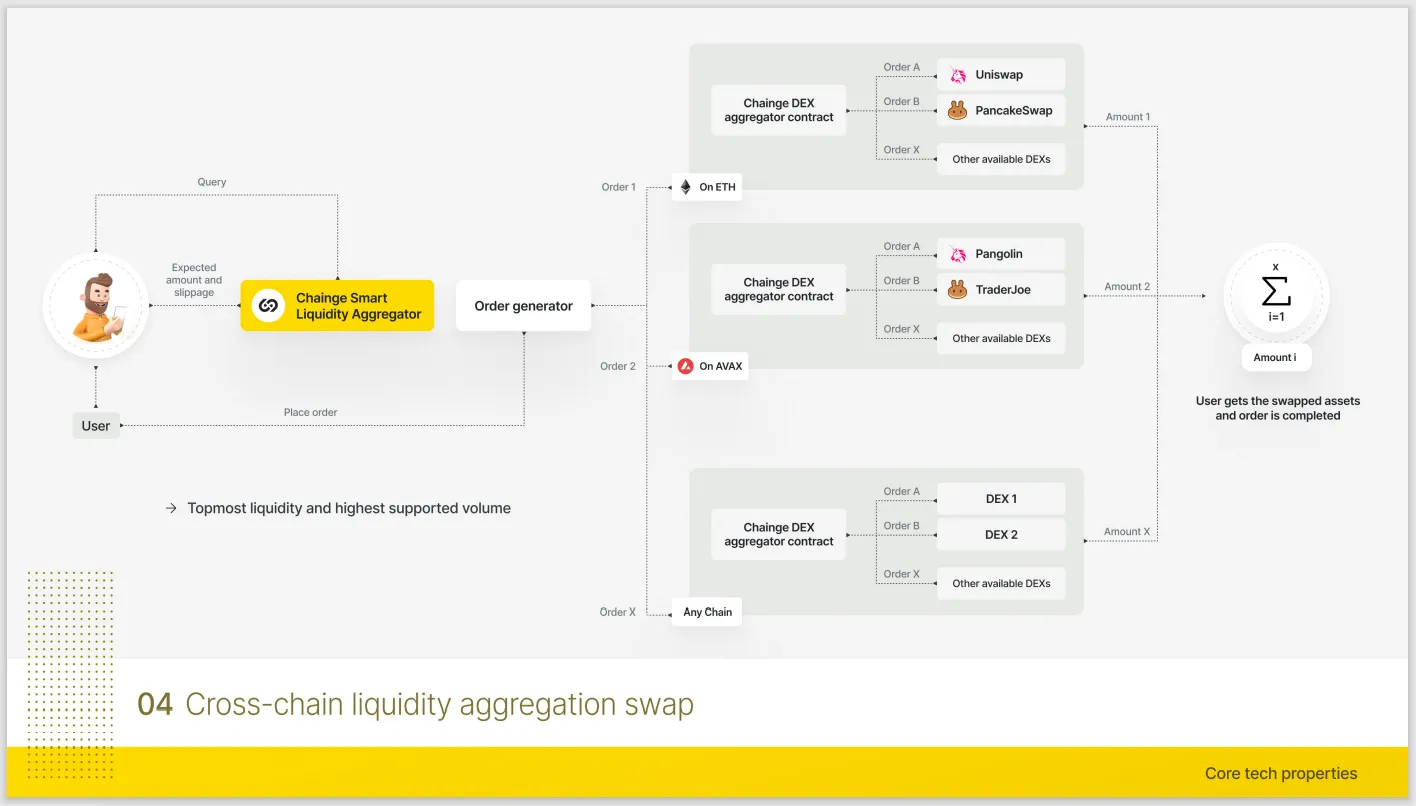Click the Order 1 label

click(618, 187)
